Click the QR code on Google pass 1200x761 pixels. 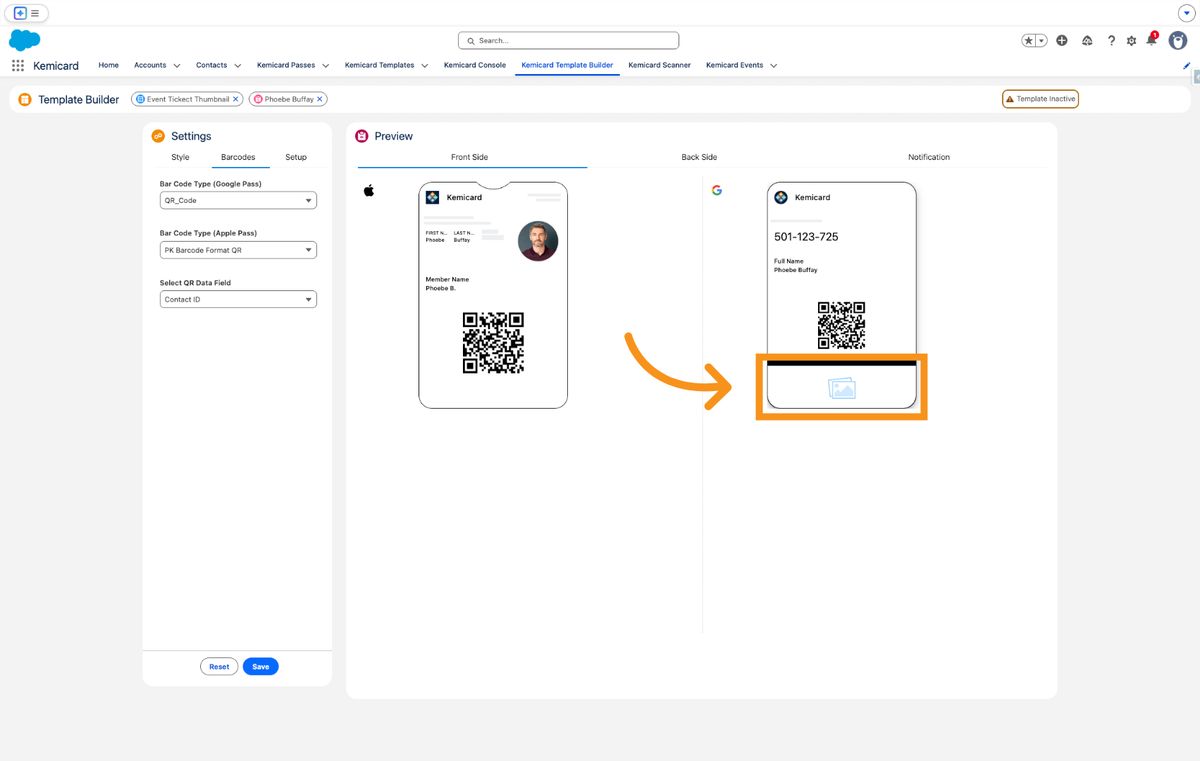click(841, 325)
